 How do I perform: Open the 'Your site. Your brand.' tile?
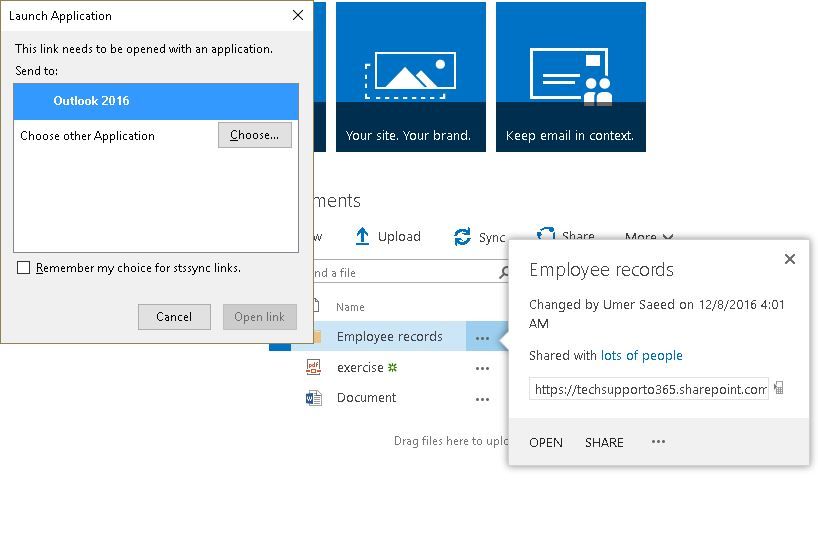pyautogui.click(x=411, y=77)
